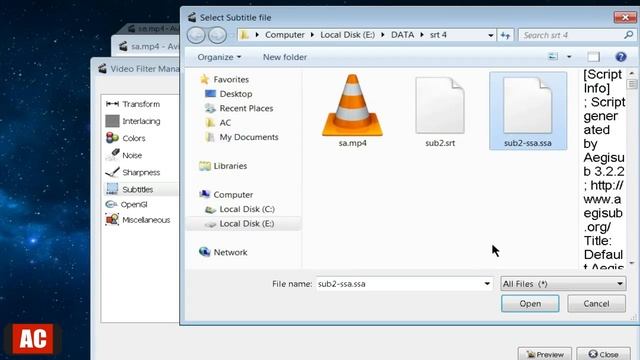Select Libraries in navigation pane
This screenshot has width=640, height=360.
[223, 166]
